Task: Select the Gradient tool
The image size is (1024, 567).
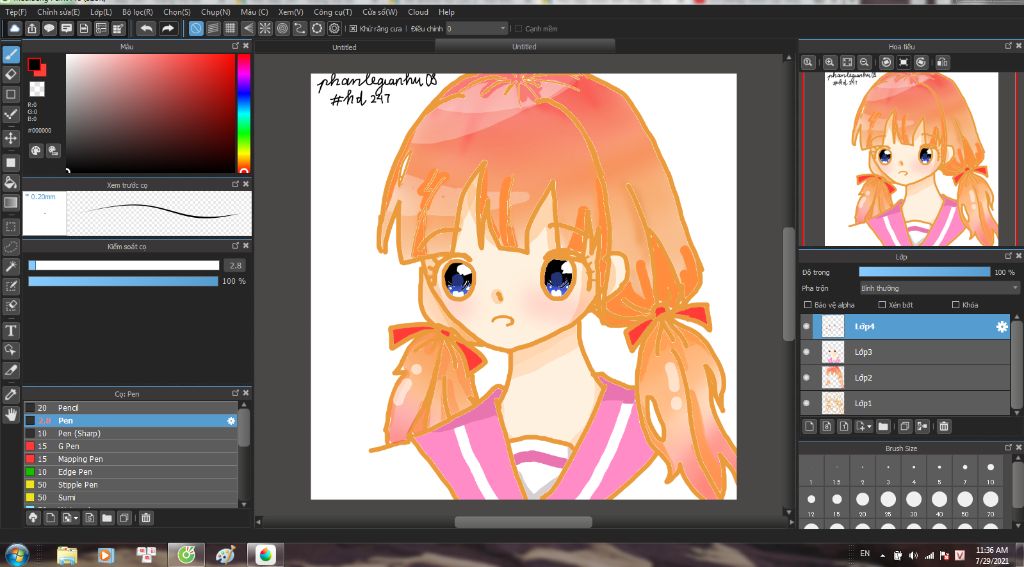Action: (x=11, y=202)
